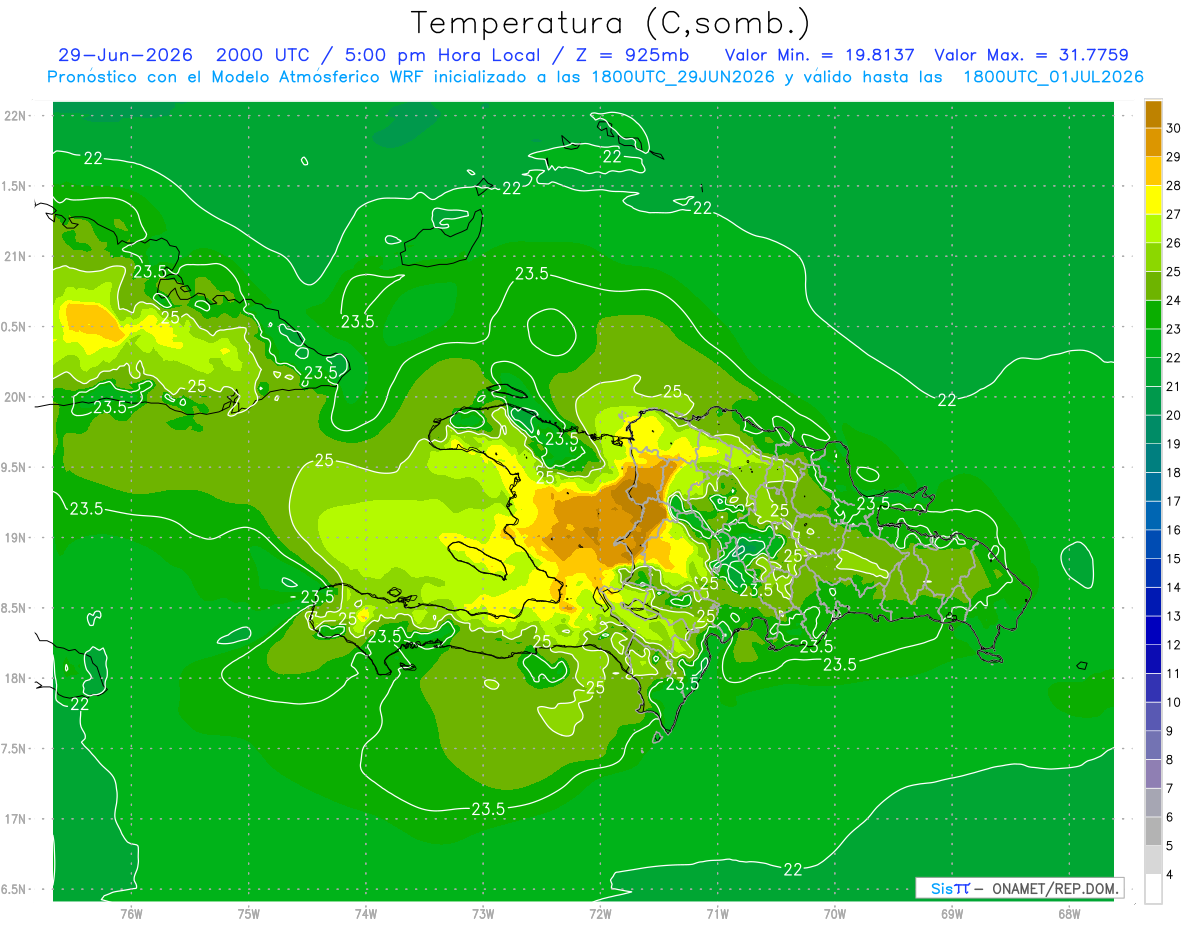The image size is (1200, 927).
Task: Click the map title 'Temperatura (C,somb.)'
Action: [610, 23]
